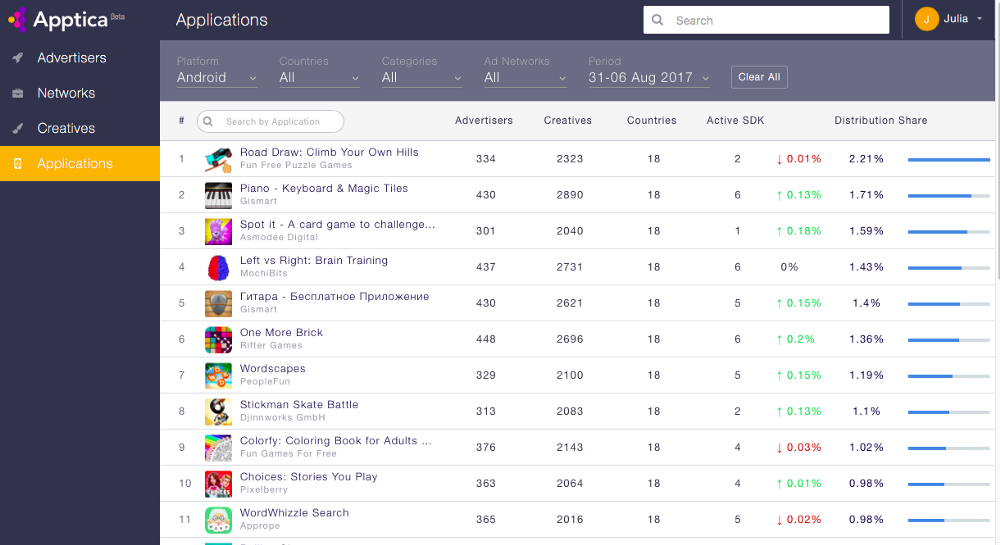Screen dimensions: 1000x545
Task: Click the Advertisers rocket icon
Action: [18, 58]
